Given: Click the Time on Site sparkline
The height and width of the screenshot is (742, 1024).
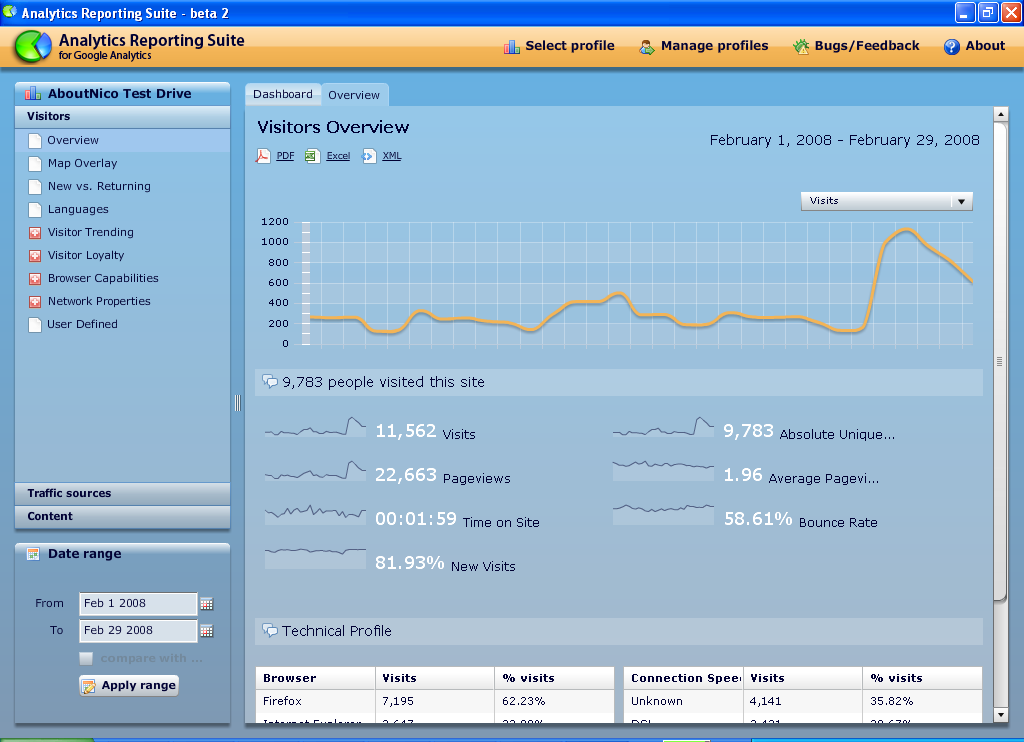Looking at the screenshot, I should 315,514.
